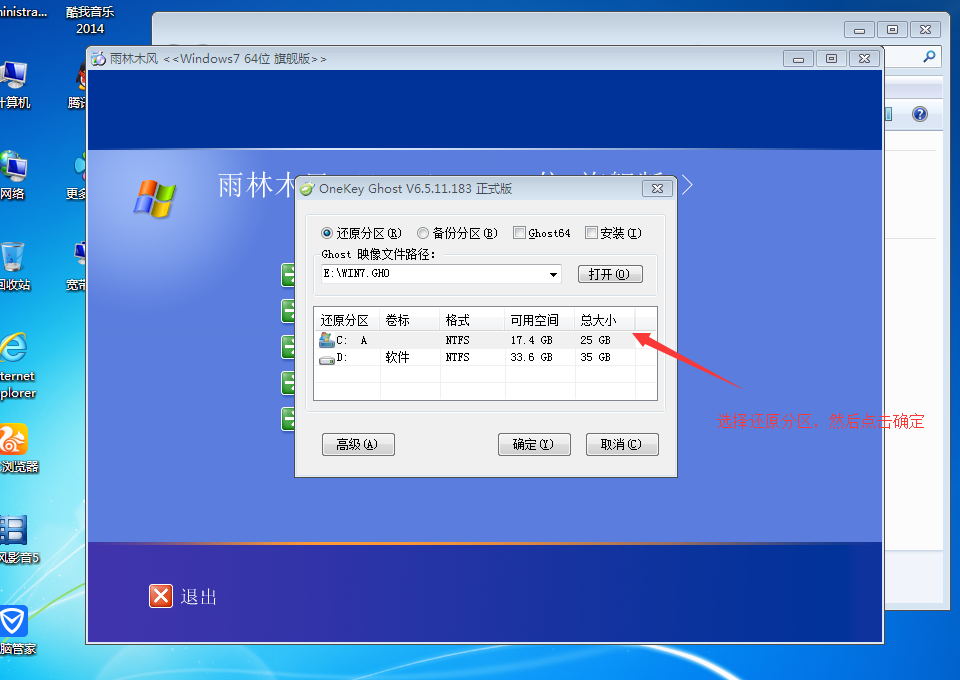Click the Windows logo in installer

tap(155, 198)
